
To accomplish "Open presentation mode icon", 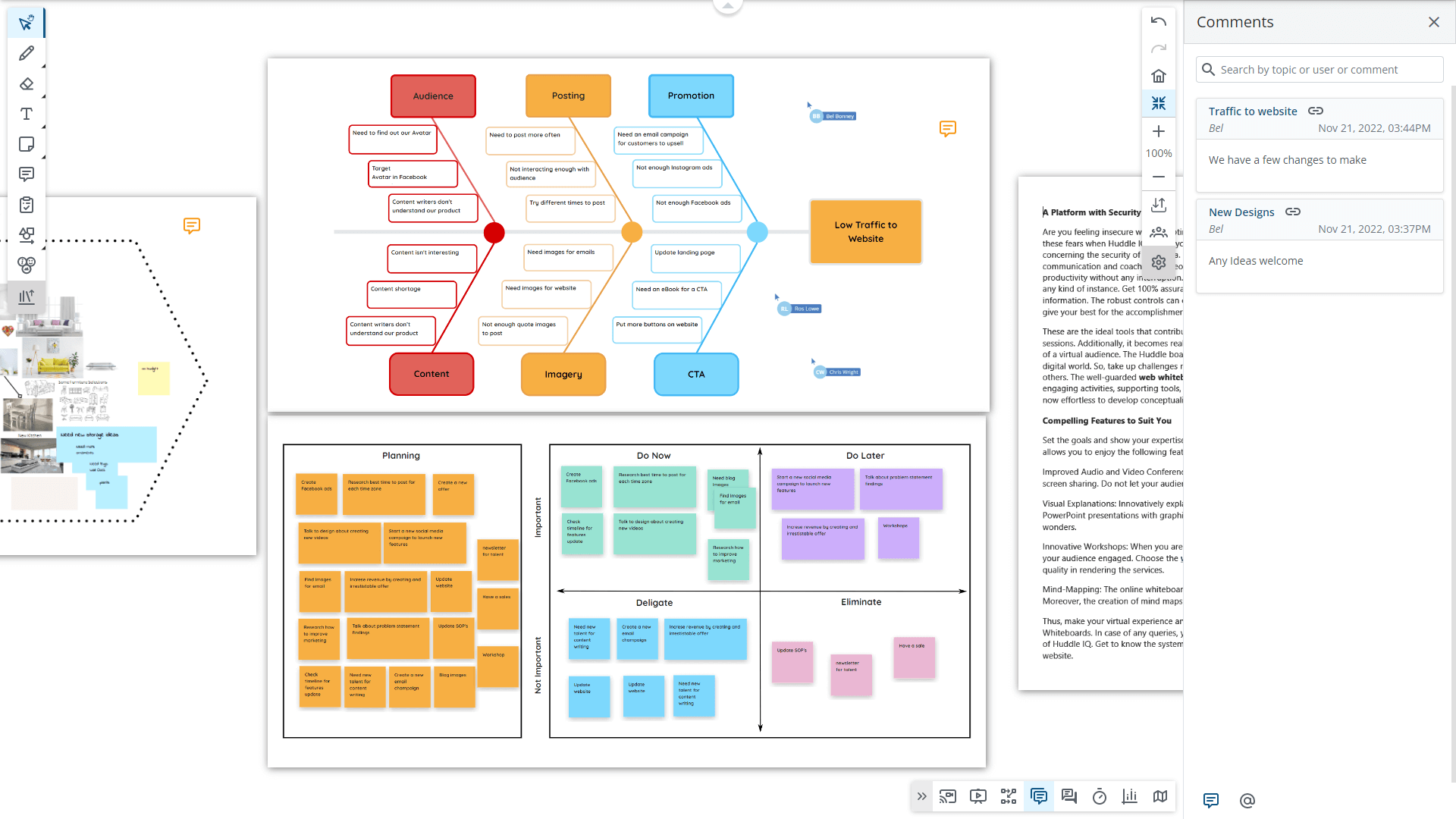I will tap(978, 796).
